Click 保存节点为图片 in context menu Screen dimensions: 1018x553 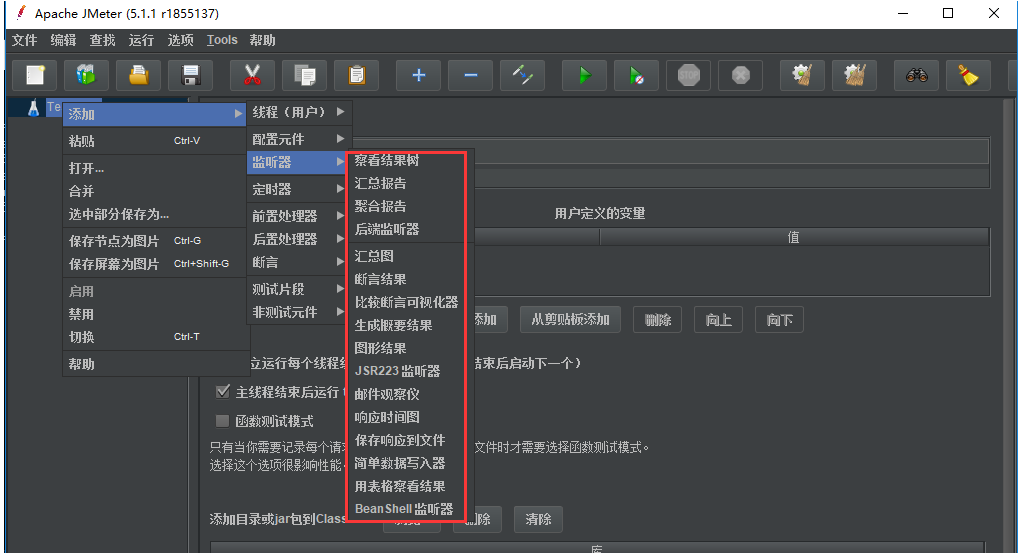155,241
